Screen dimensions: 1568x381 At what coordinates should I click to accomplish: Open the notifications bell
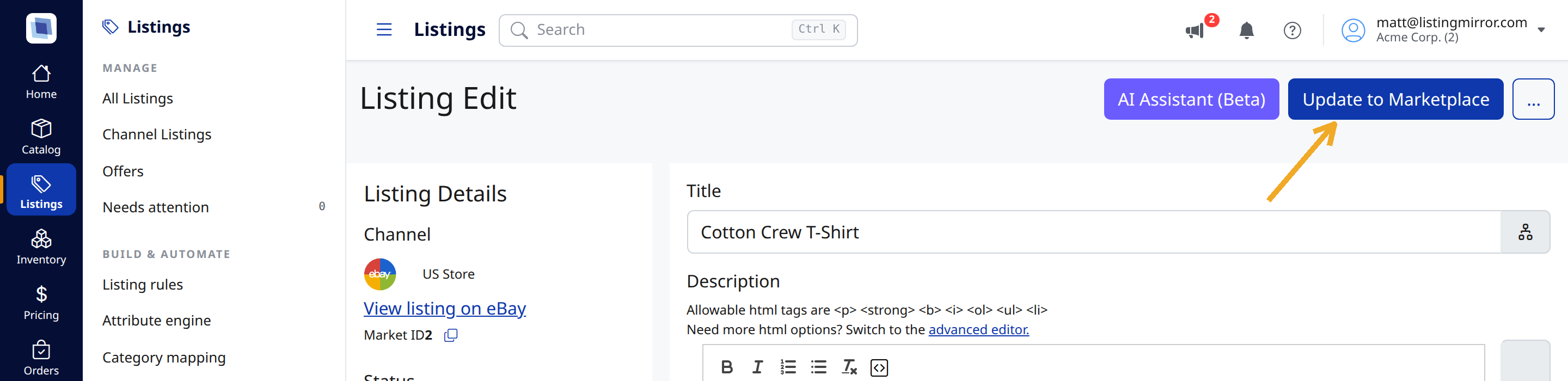point(1246,30)
